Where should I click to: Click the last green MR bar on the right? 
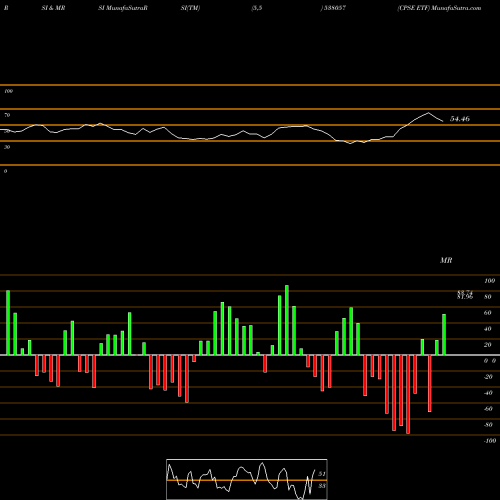pyautogui.click(x=444, y=334)
